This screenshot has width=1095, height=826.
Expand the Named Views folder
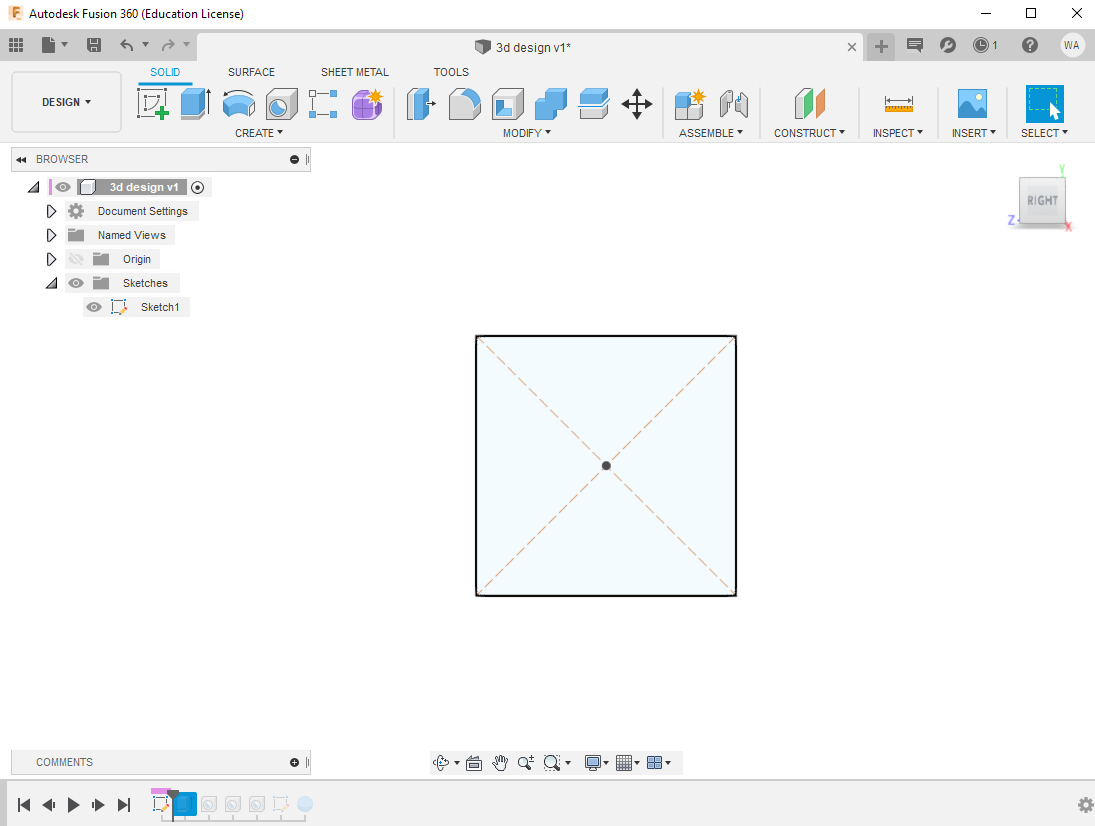tap(51, 235)
